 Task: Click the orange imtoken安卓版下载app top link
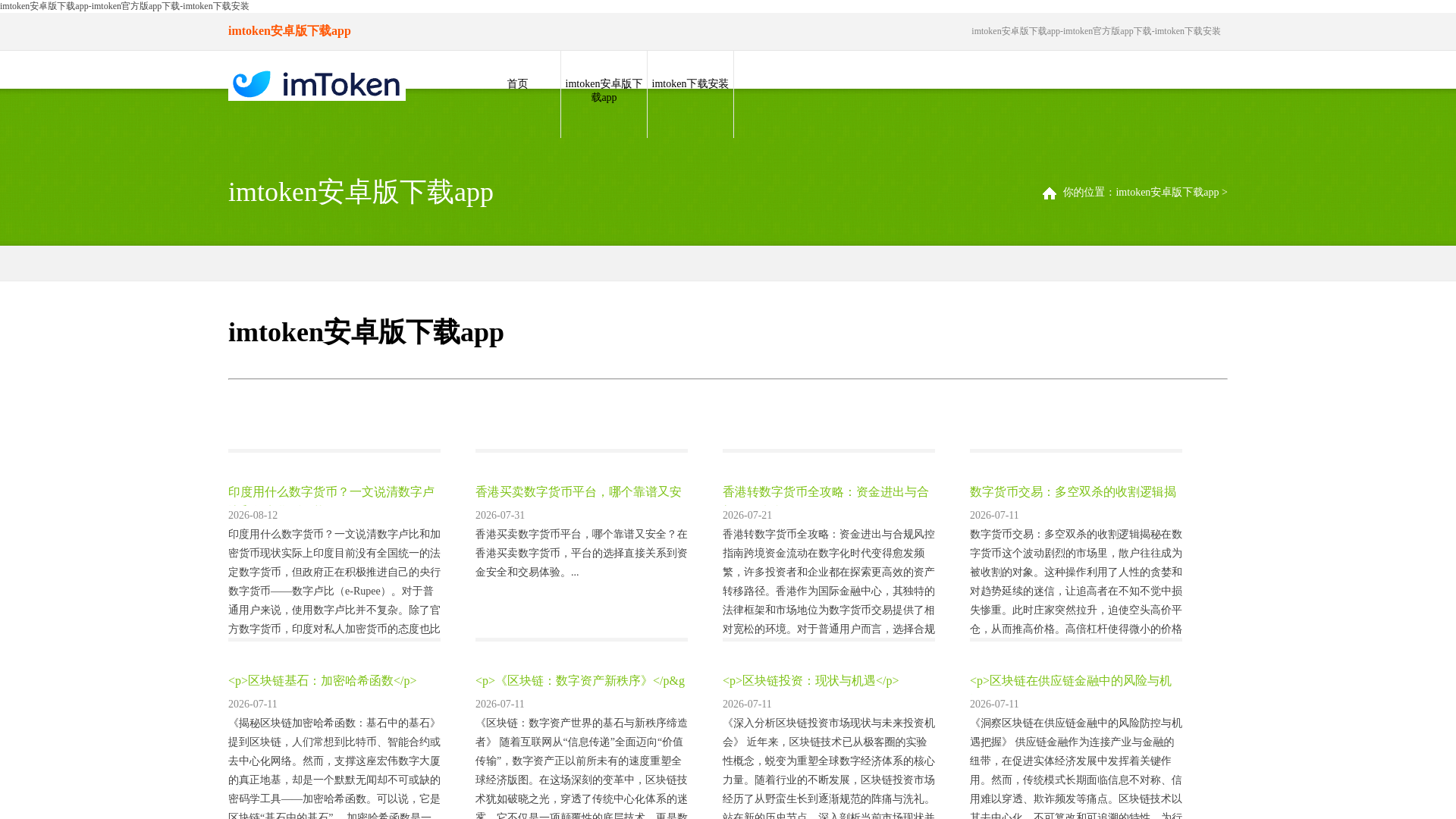tap(290, 31)
